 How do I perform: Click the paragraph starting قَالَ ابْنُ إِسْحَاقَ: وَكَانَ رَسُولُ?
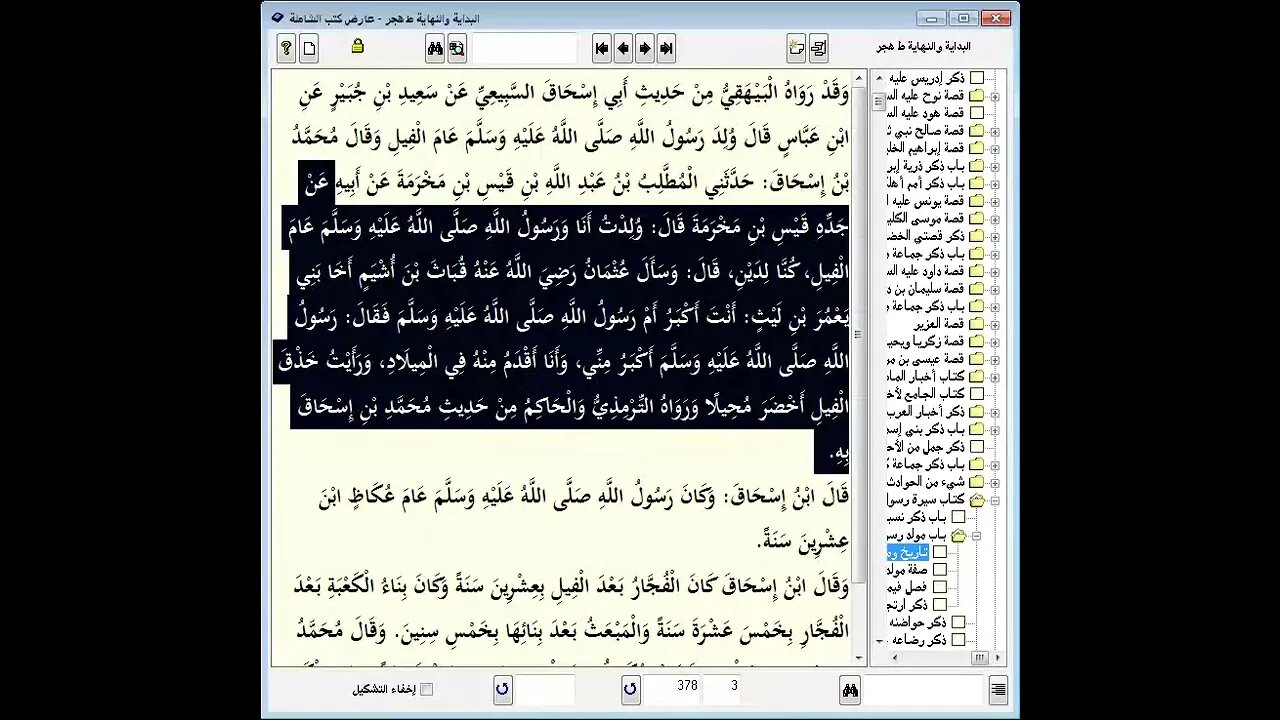click(583, 518)
